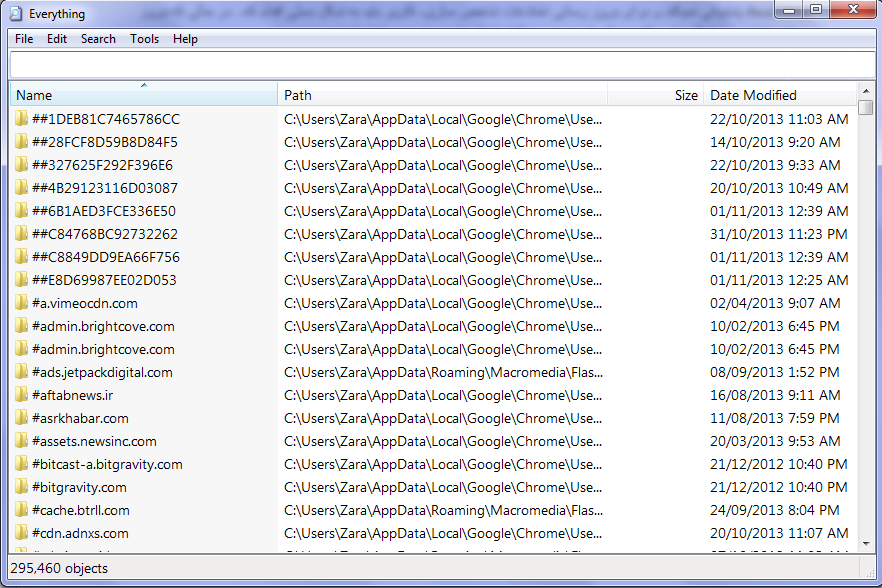Click the scrollbar up arrow
The image size is (882, 588).
tap(866, 91)
